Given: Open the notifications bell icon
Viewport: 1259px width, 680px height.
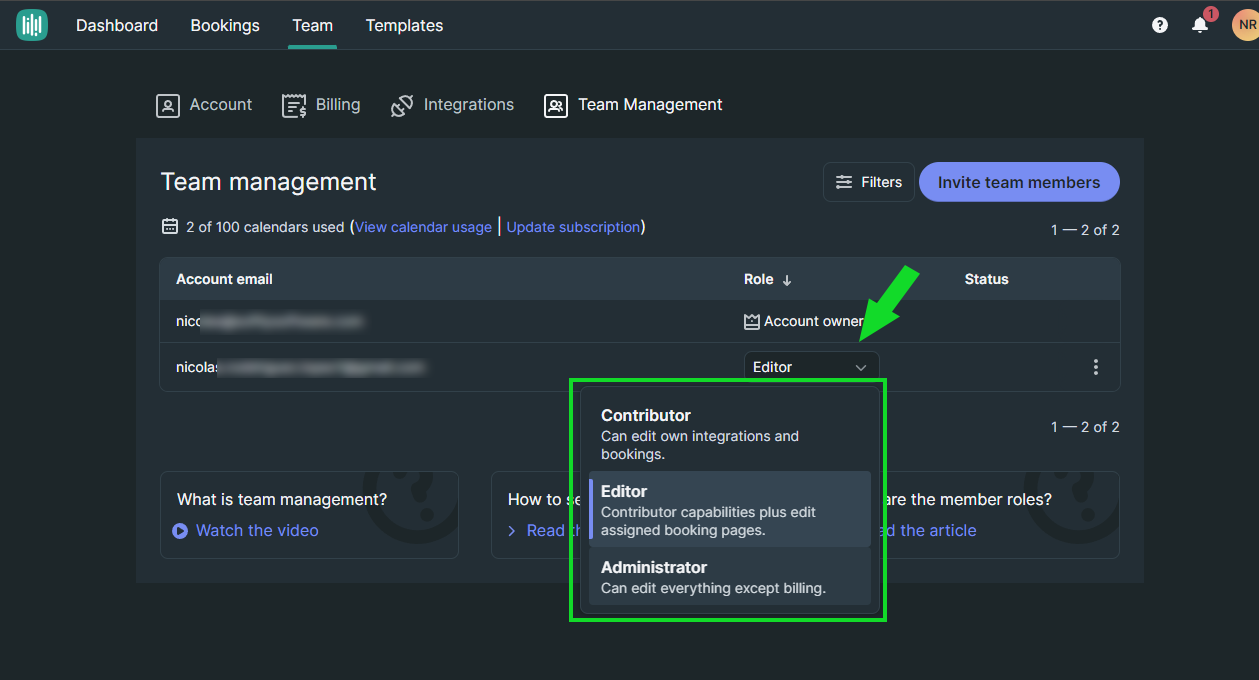Looking at the screenshot, I should click(x=1200, y=25).
